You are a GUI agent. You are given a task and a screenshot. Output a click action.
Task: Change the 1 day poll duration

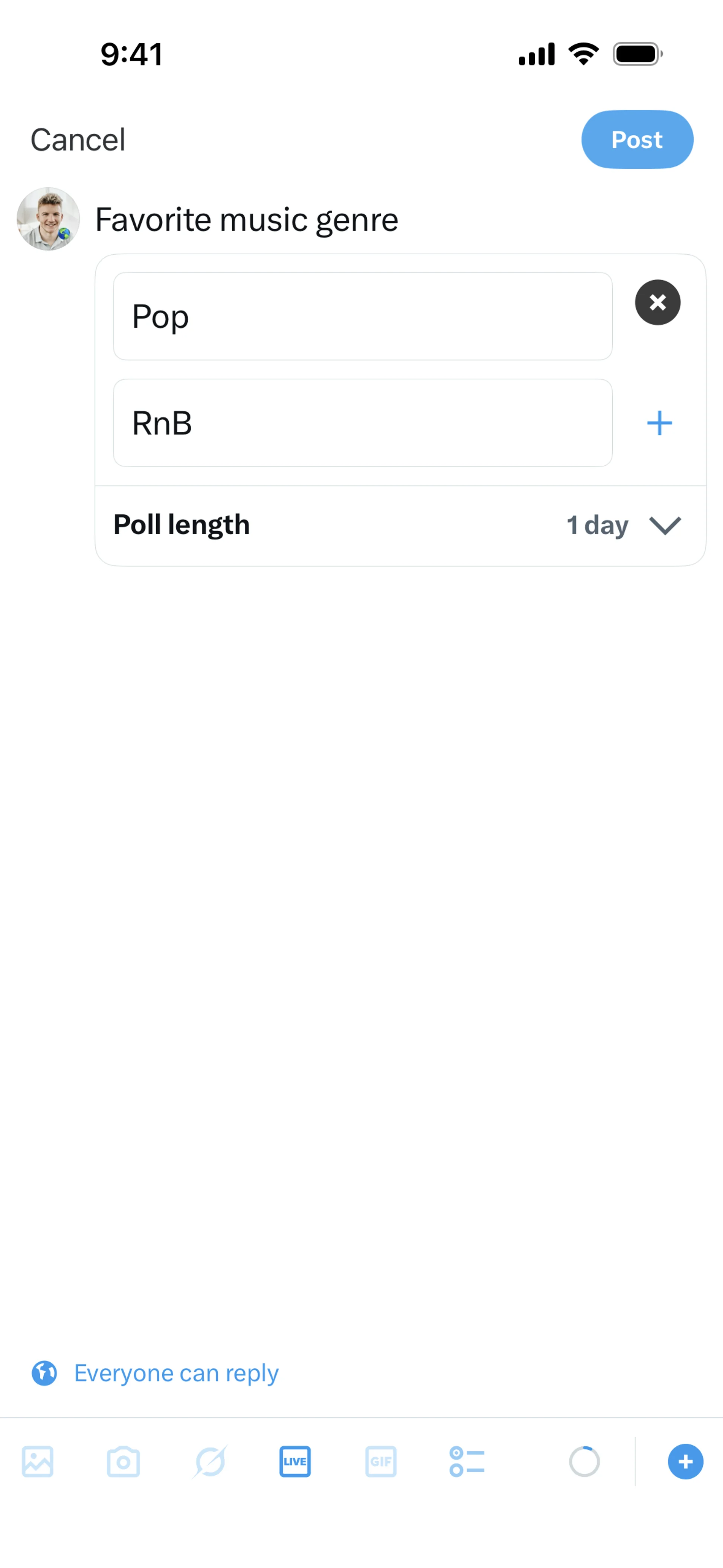coord(597,525)
